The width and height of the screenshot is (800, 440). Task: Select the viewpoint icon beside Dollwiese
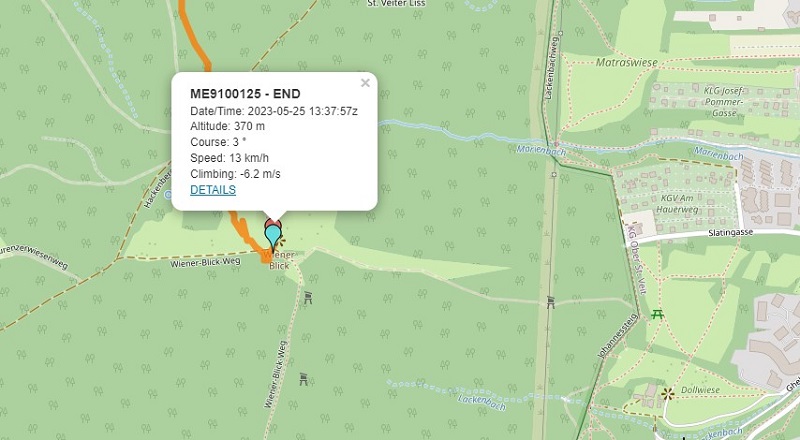[667, 391]
